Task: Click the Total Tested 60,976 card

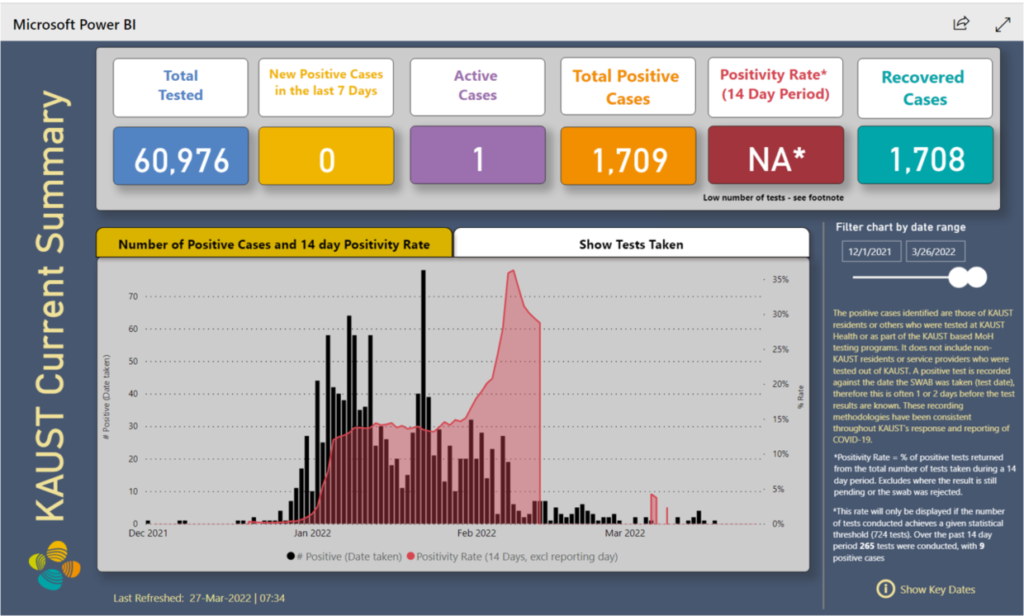Action: 180,156
